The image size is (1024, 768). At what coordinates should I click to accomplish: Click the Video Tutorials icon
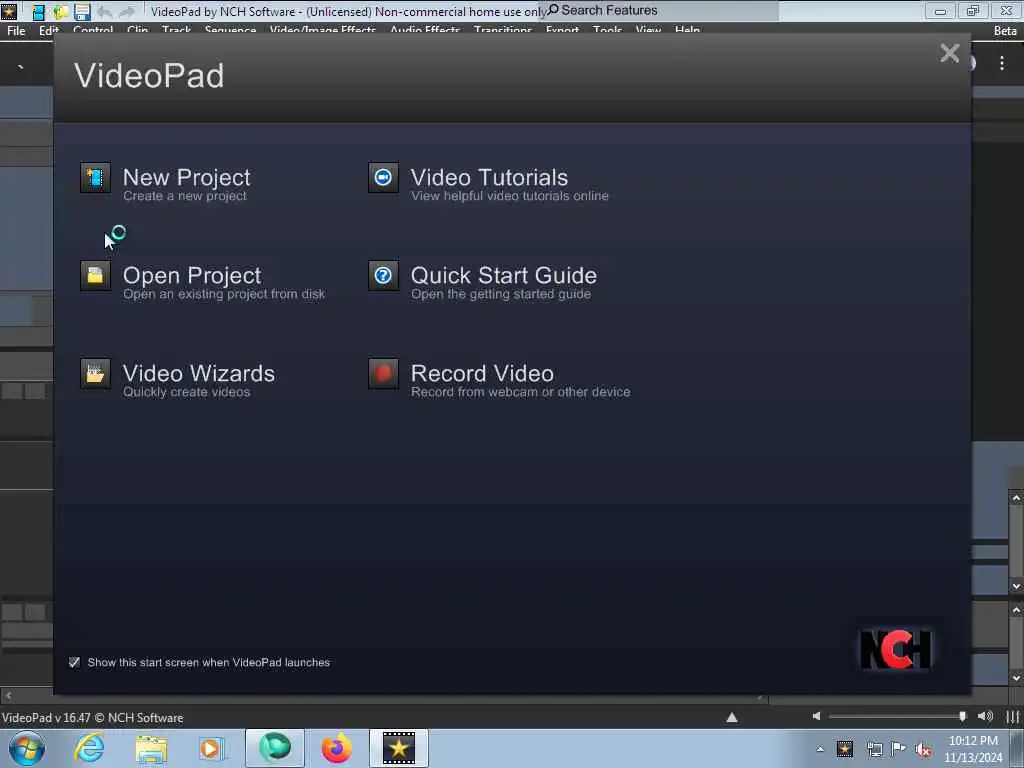[x=383, y=178]
